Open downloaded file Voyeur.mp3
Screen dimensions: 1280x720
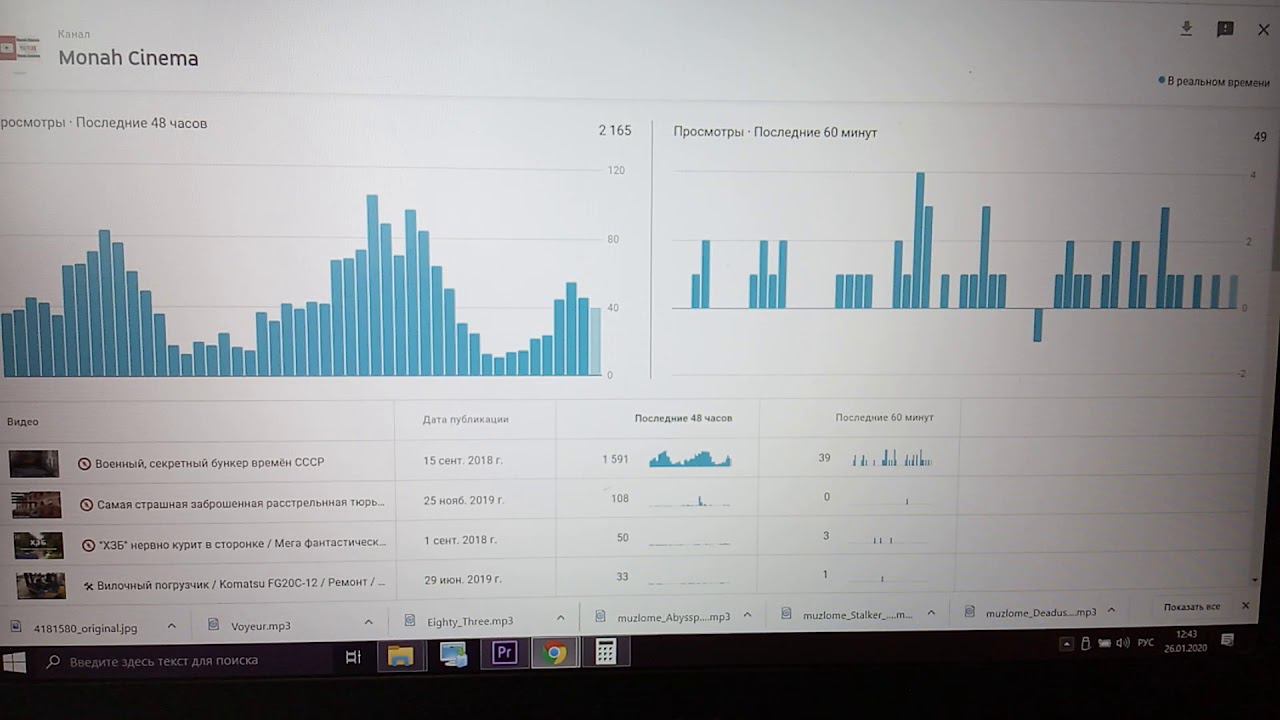(x=261, y=626)
